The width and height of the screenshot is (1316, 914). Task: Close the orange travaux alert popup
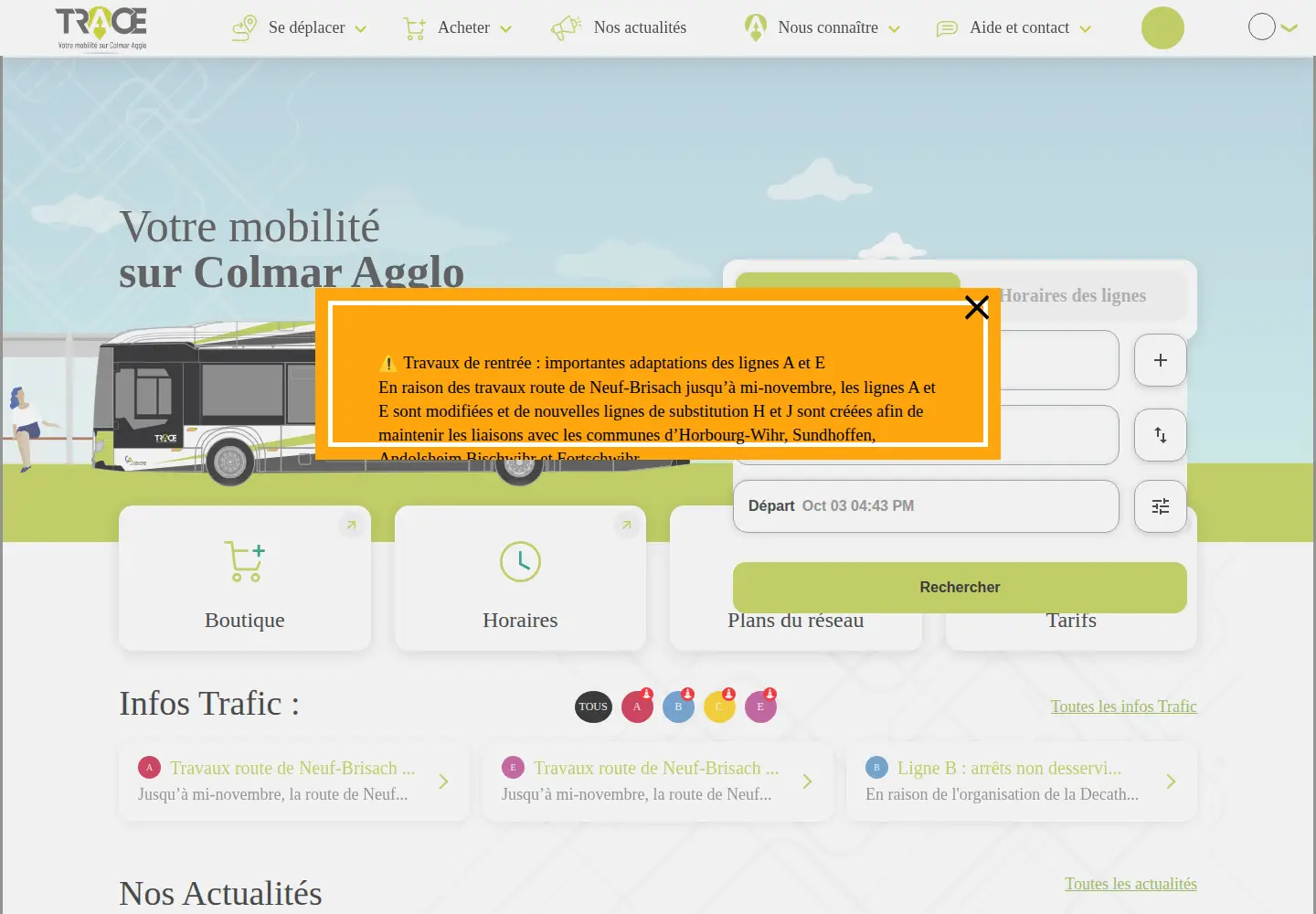point(977,307)
